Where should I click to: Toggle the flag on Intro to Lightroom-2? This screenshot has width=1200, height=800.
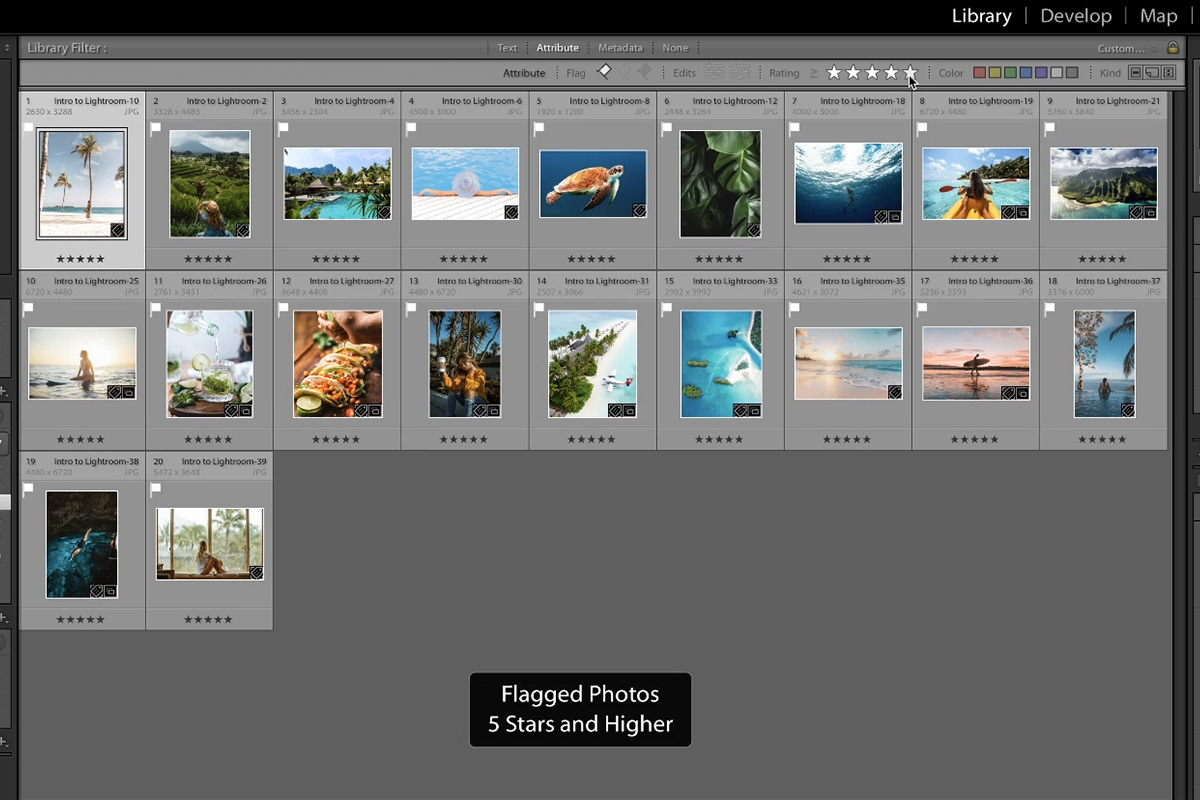coord(156,128)
